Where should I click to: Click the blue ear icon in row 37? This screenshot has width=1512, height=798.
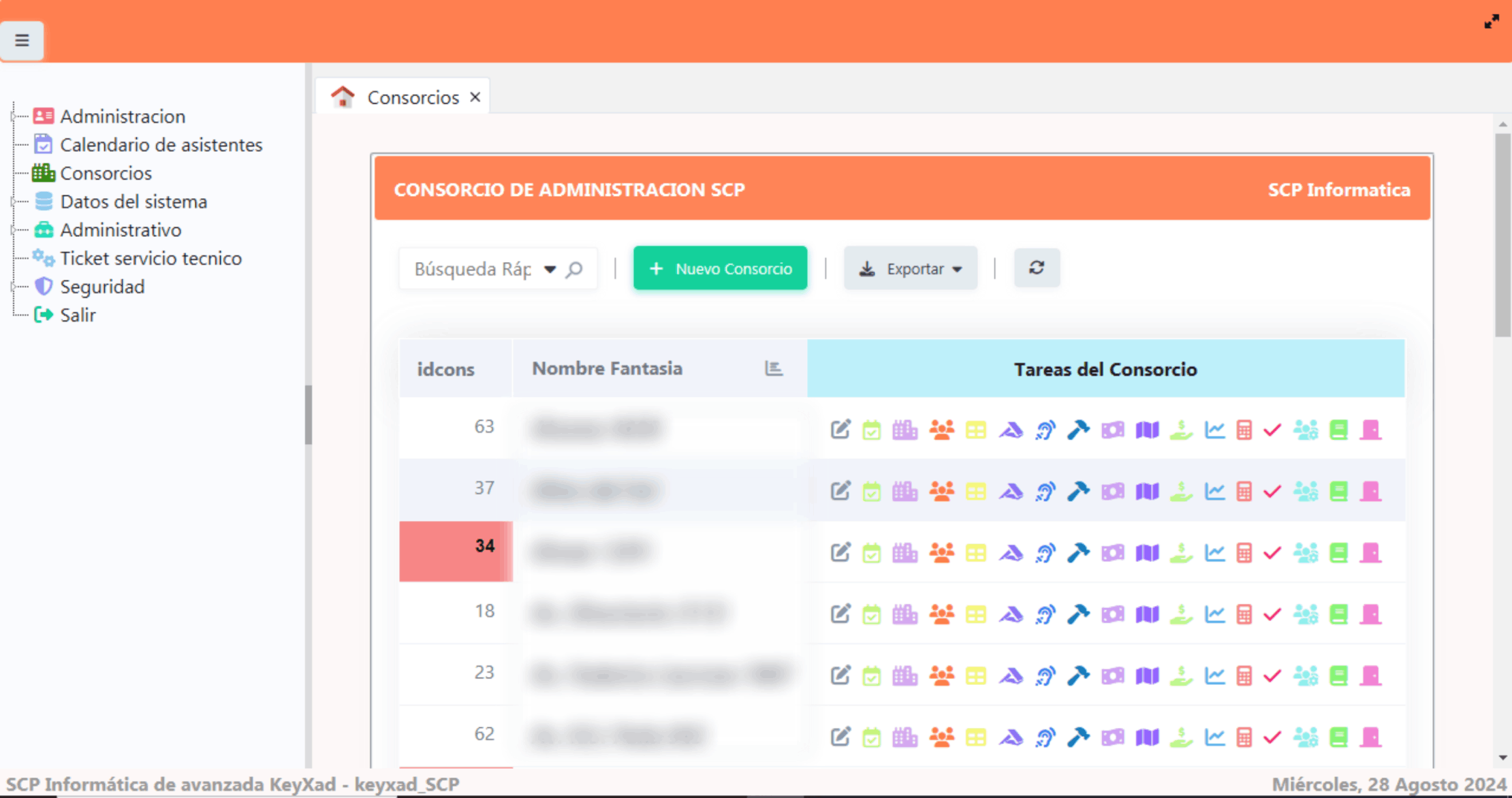(x=1045, y=492)
